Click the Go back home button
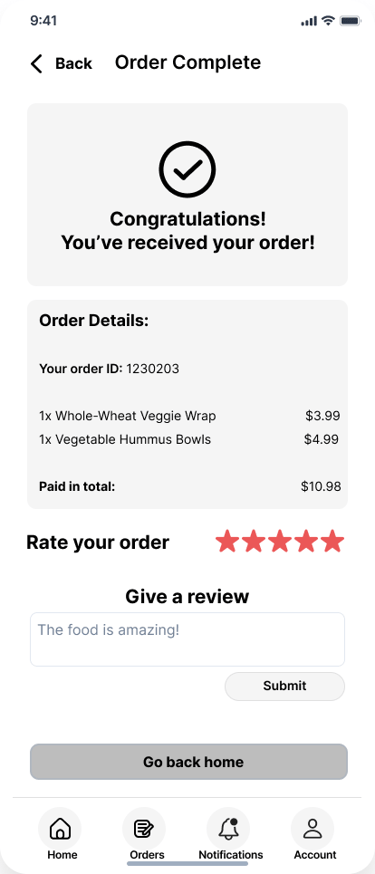This screenshot has width=375, height=874. click(189, 762)
